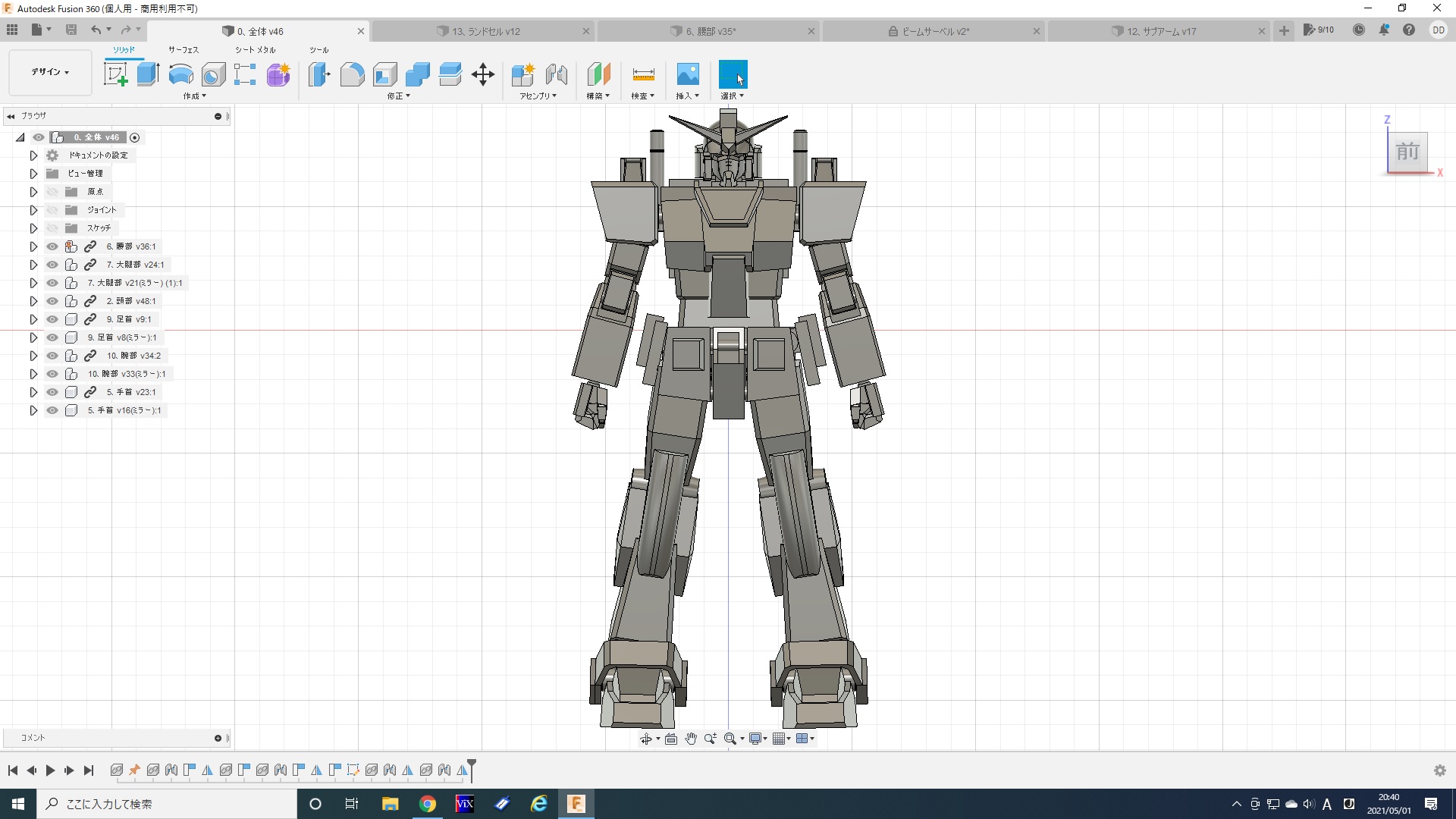
Task: Select the Revolve tool icon
Action: 180,74
